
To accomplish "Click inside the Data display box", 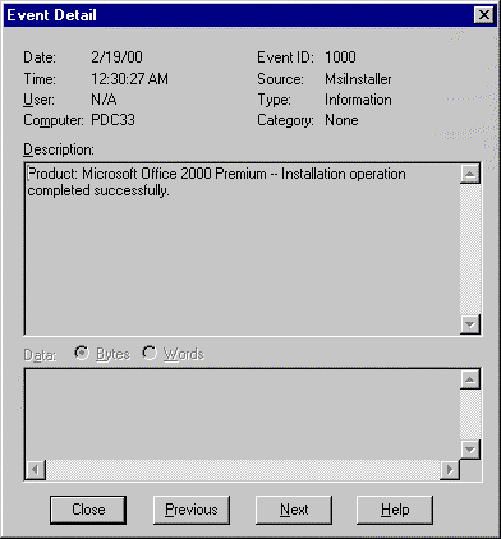I will coord(243,414).
